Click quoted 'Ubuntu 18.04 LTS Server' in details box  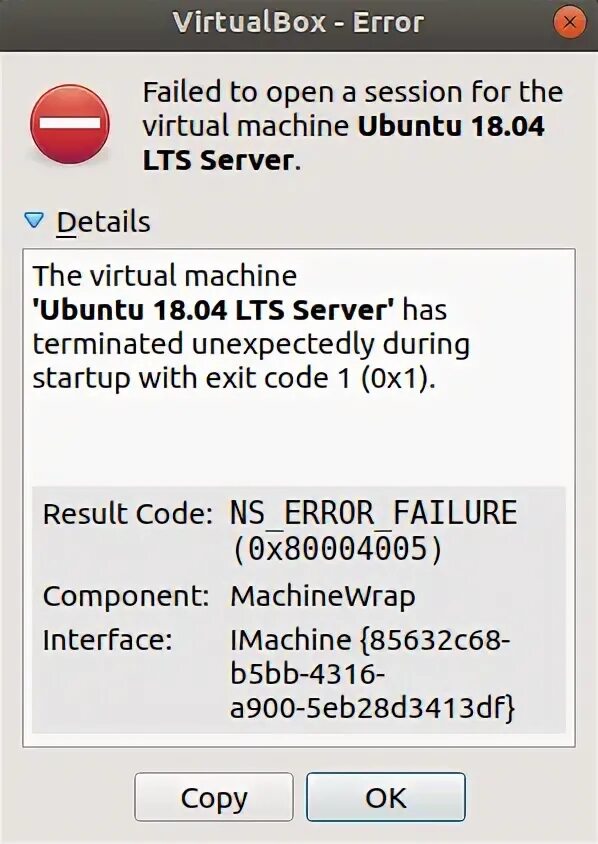coord(214,310)
